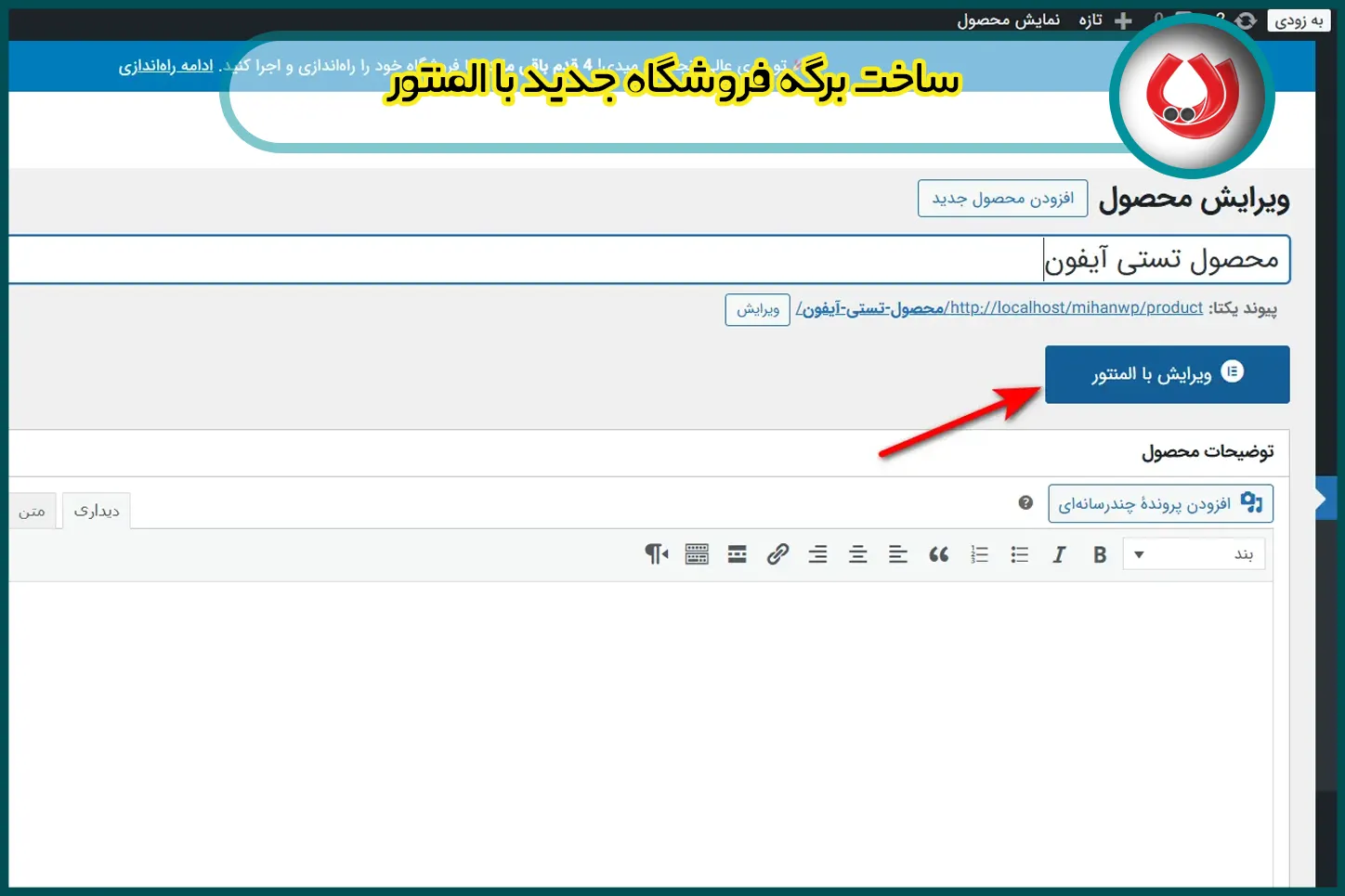Align text center in editor toolbar
1345x896 pixels.
(858, 554)
